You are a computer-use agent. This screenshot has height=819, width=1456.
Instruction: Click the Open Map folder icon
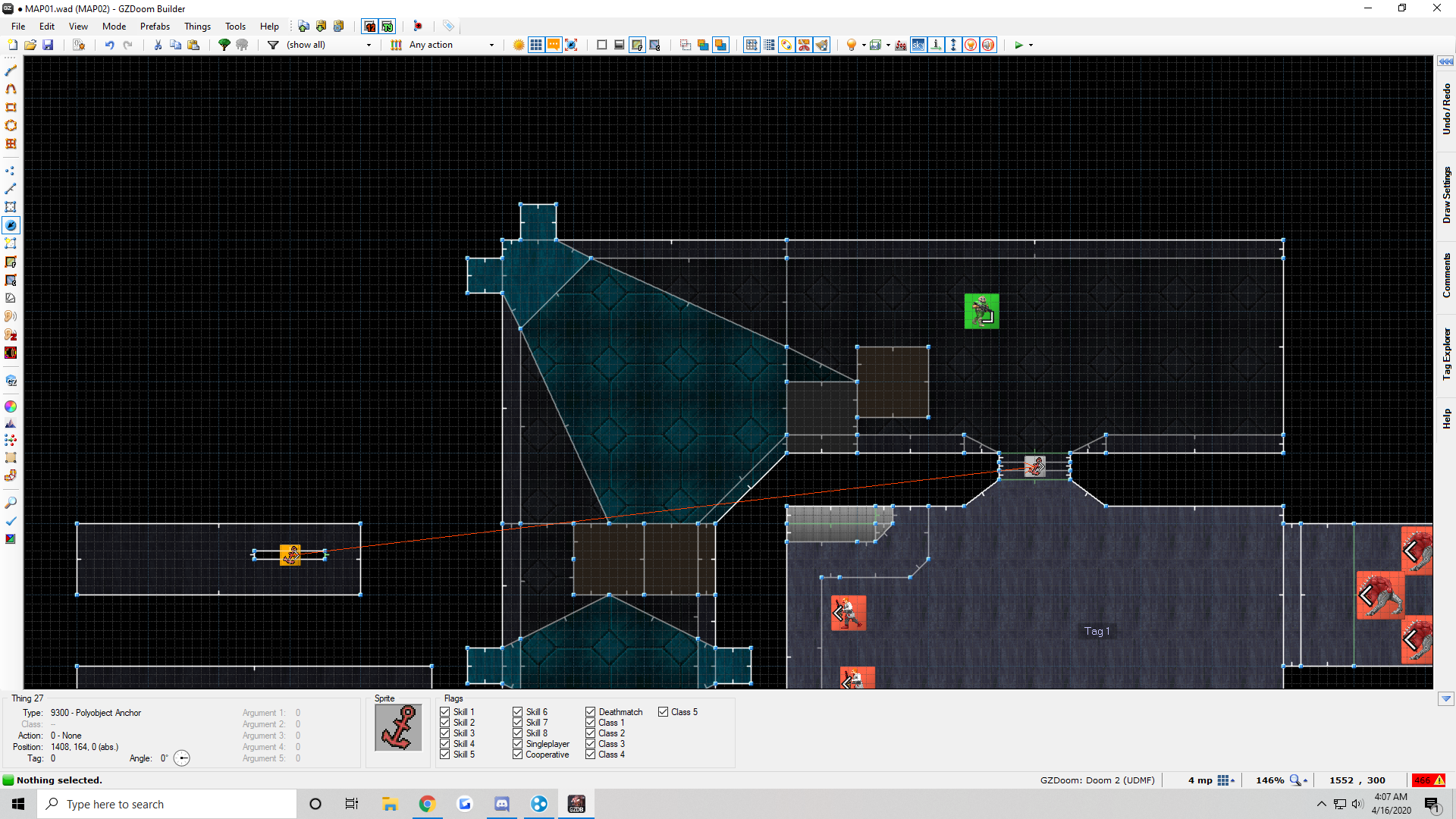[x=30, y=45]
